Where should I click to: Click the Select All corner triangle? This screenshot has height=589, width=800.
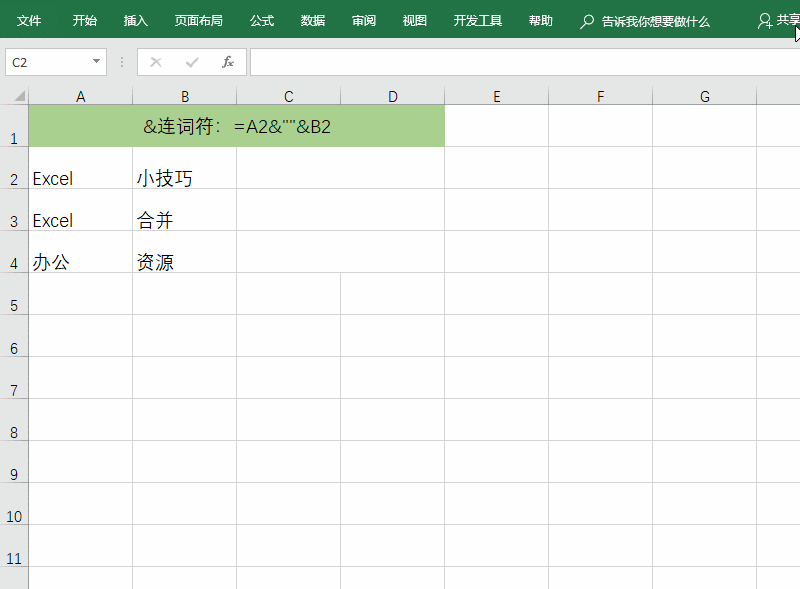coord(19,96)
